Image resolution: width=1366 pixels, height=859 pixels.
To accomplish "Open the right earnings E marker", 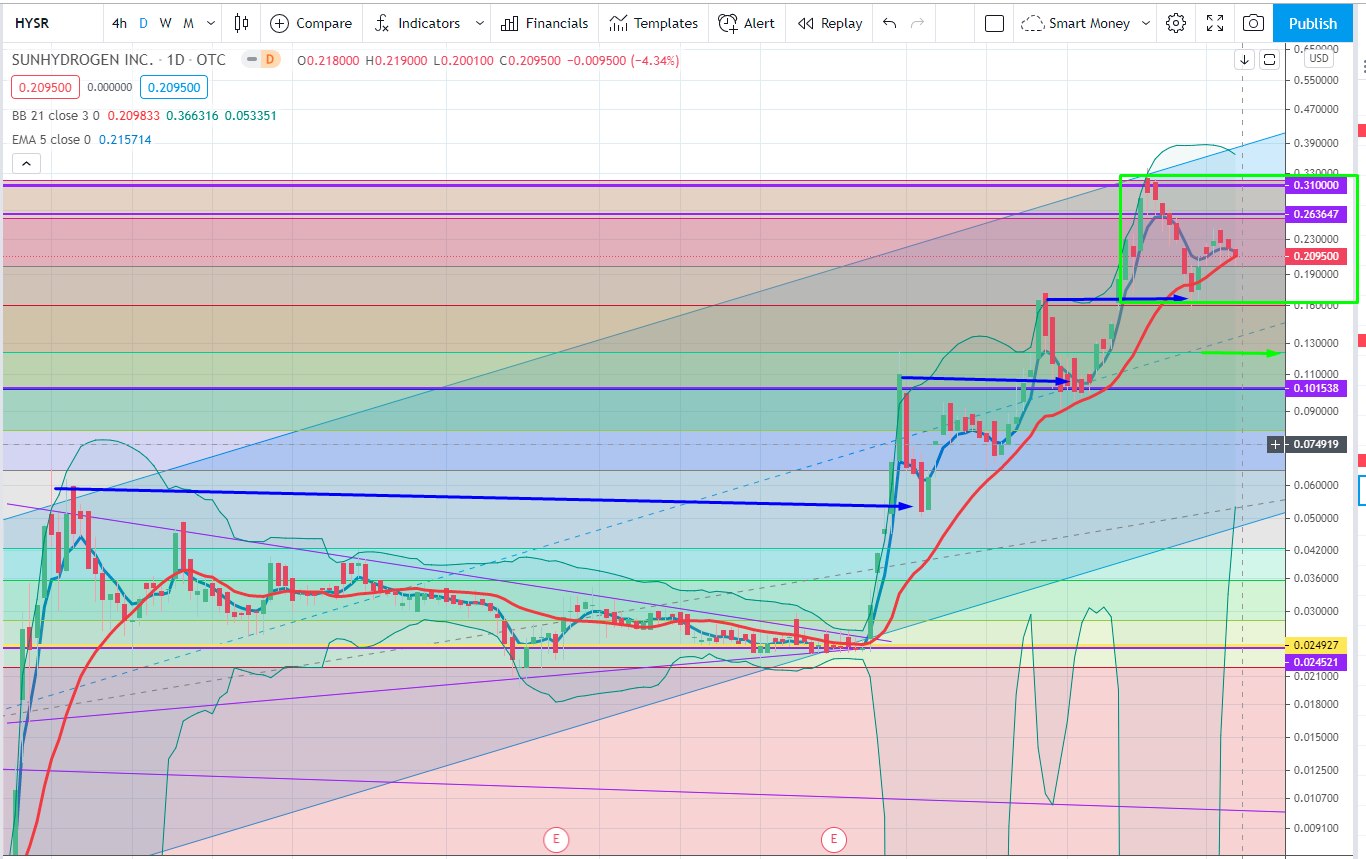I will coord(833,838).
